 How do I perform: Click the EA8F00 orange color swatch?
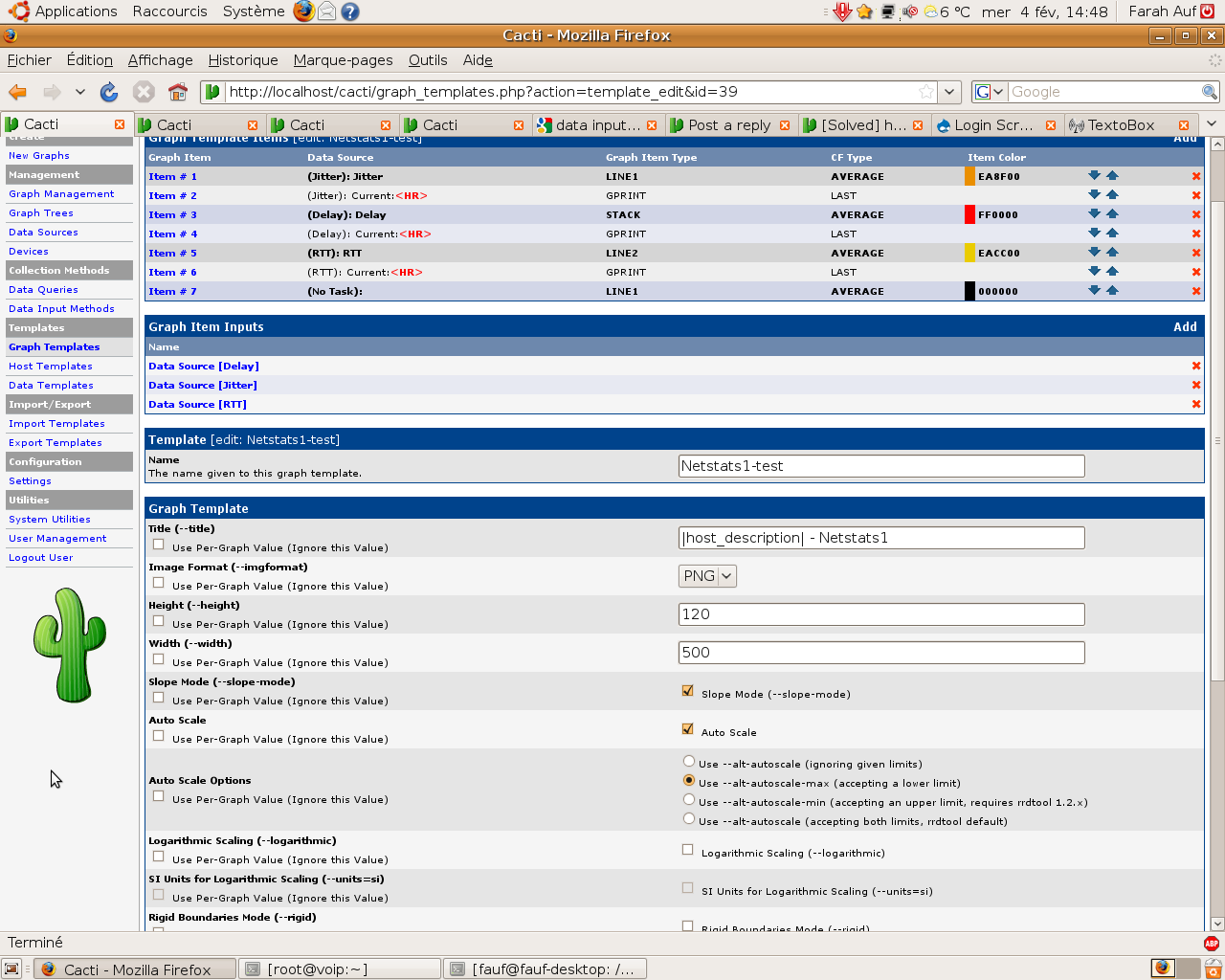[x=969, y=176]
